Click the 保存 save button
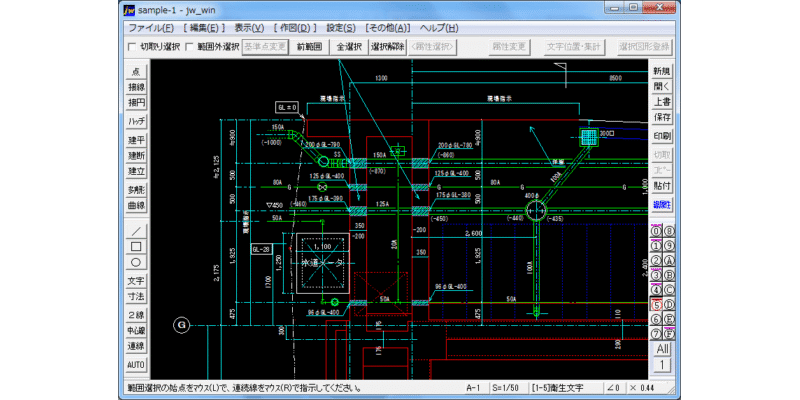Viewport: 800px width, 400px height. tap(662, 117)
